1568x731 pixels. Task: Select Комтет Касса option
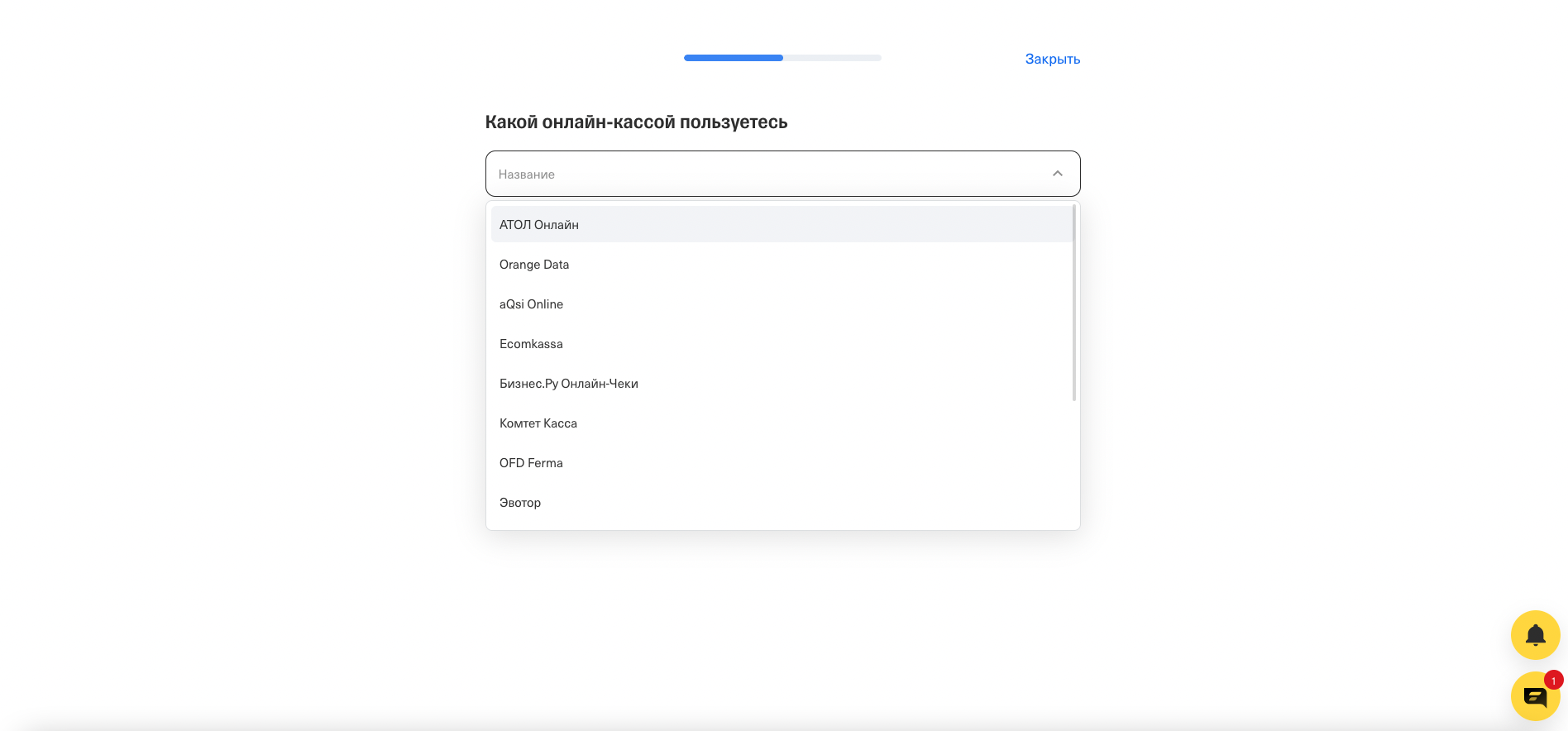[538, 423]
